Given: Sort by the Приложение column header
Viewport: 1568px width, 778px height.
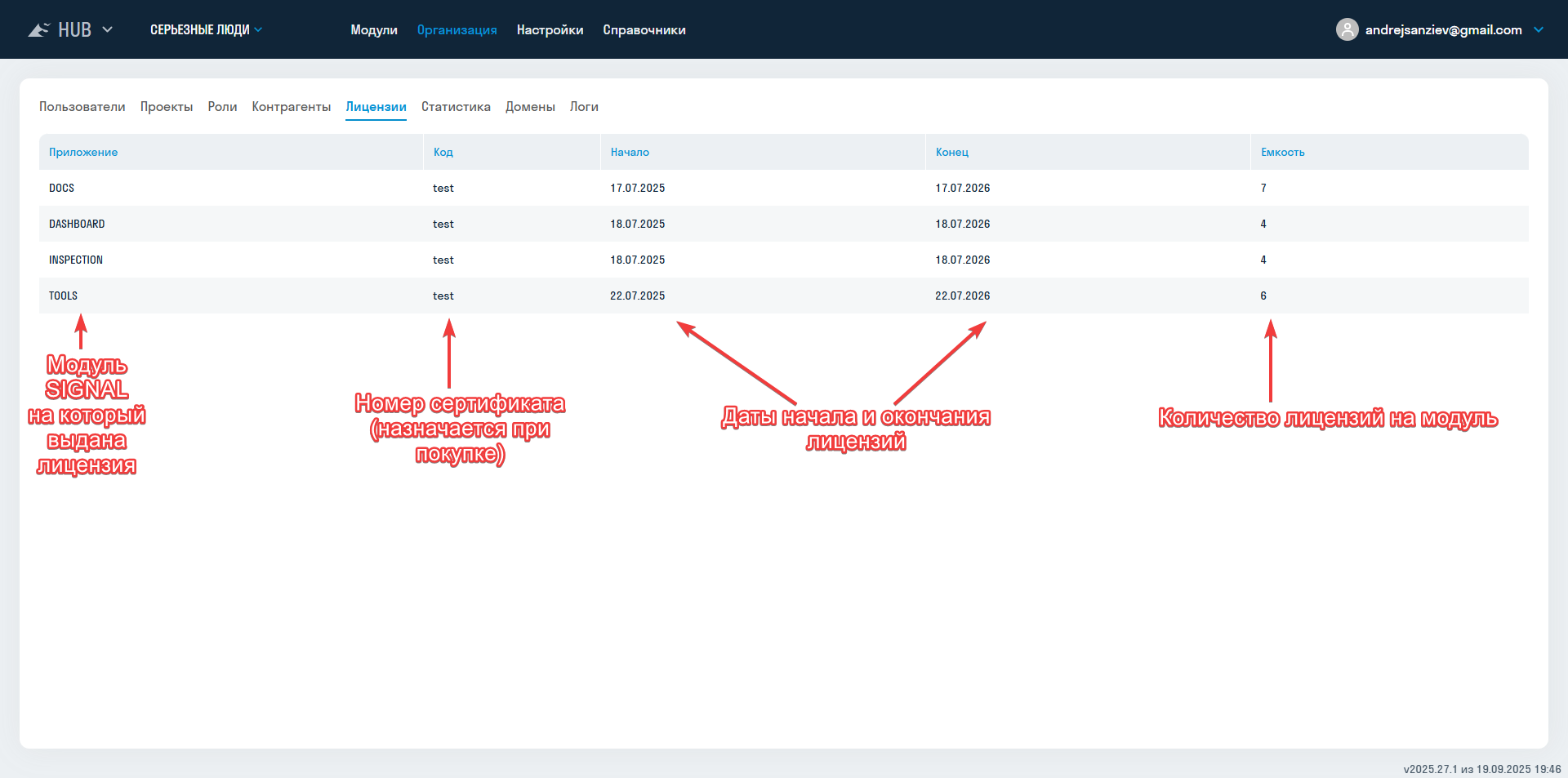Looking at the screenshot, I should point(83,152).
